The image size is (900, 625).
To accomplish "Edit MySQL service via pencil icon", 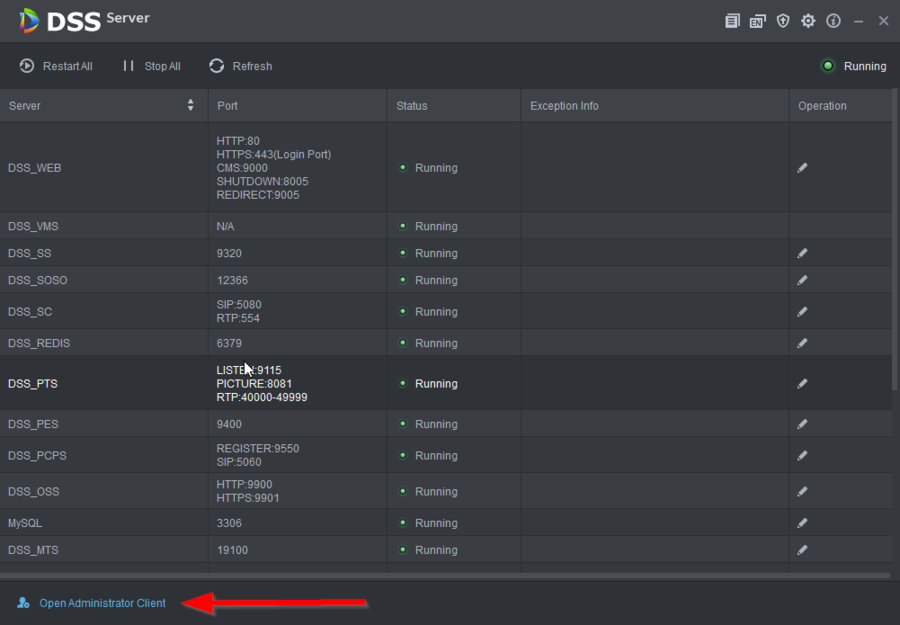I will coord(802,522).
